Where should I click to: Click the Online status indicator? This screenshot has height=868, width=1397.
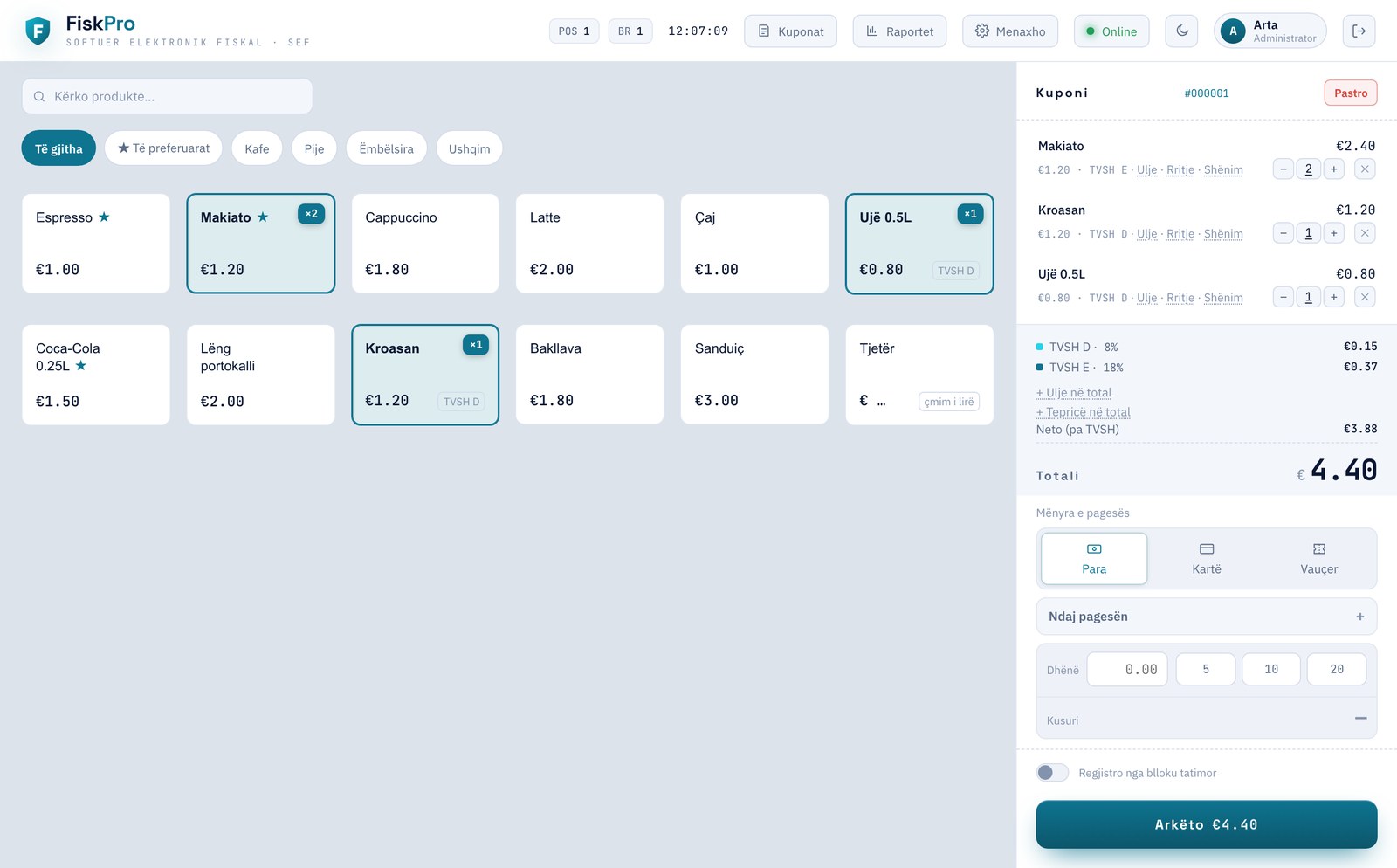coord(1111,31)
